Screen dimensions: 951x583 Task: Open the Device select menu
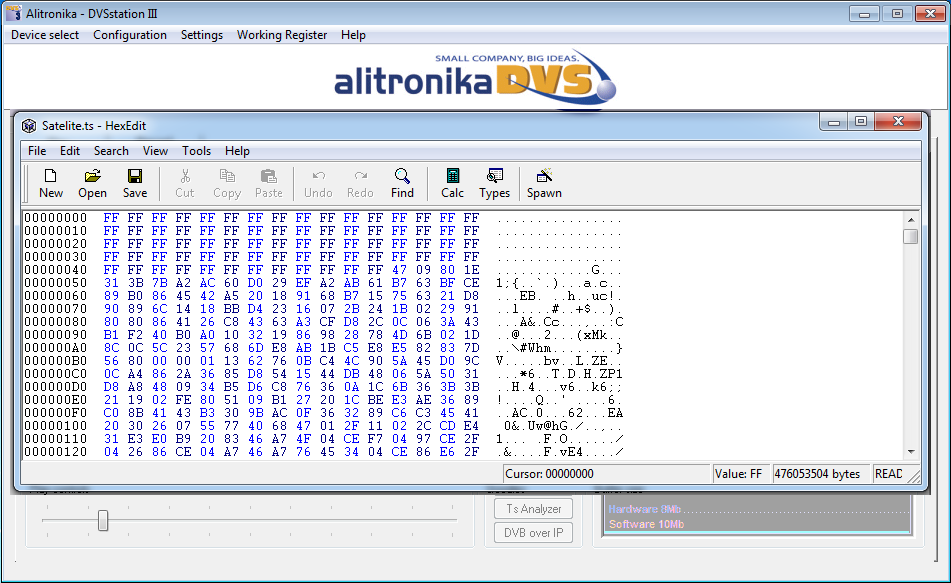click(x=45, y=35)
